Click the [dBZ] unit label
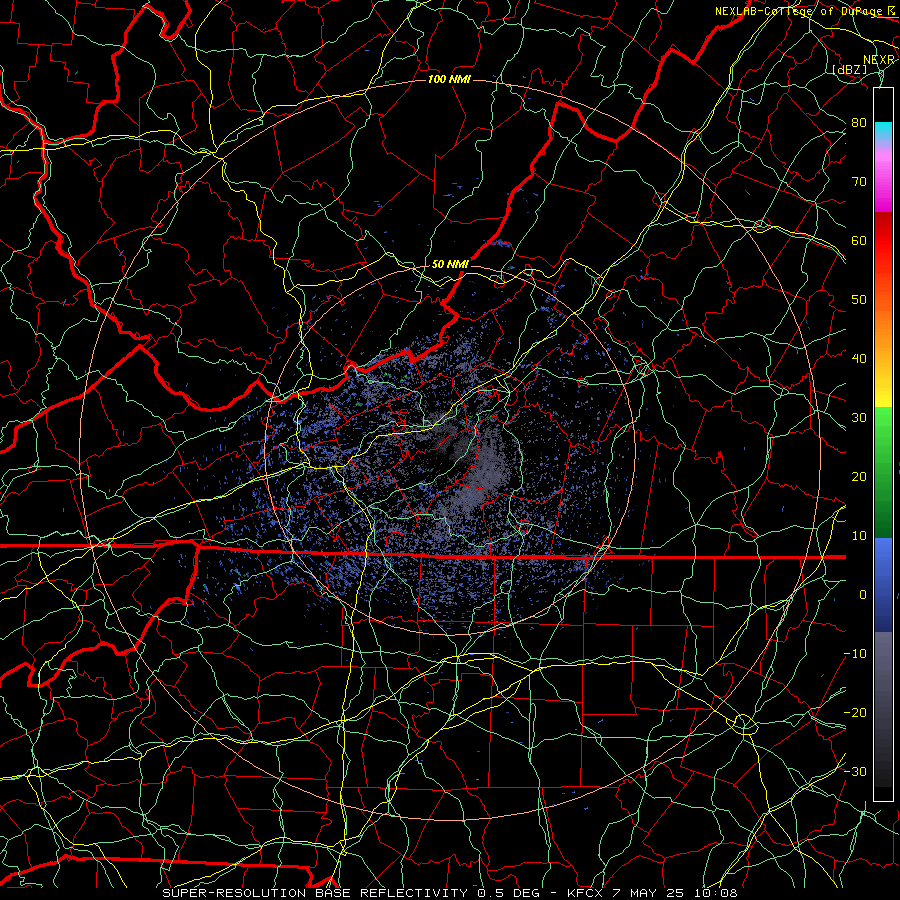 click(x=849, y=69)
